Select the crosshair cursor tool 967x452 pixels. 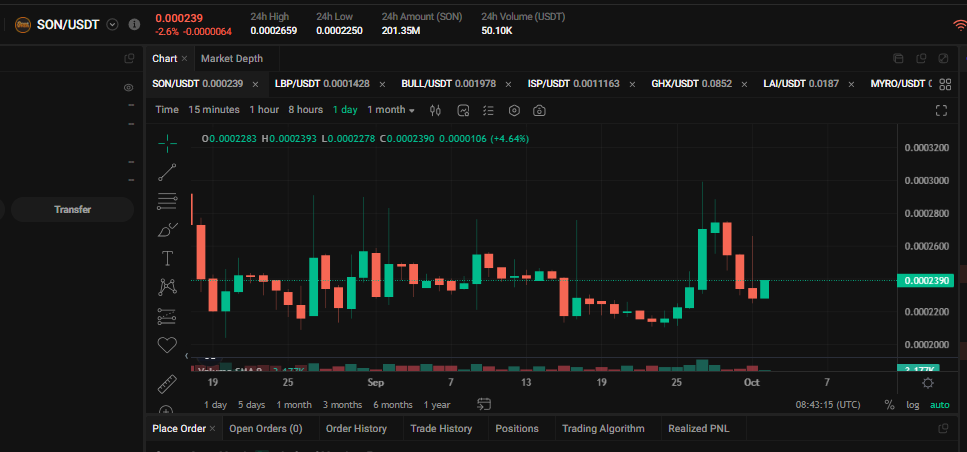[x=167, y=143]
